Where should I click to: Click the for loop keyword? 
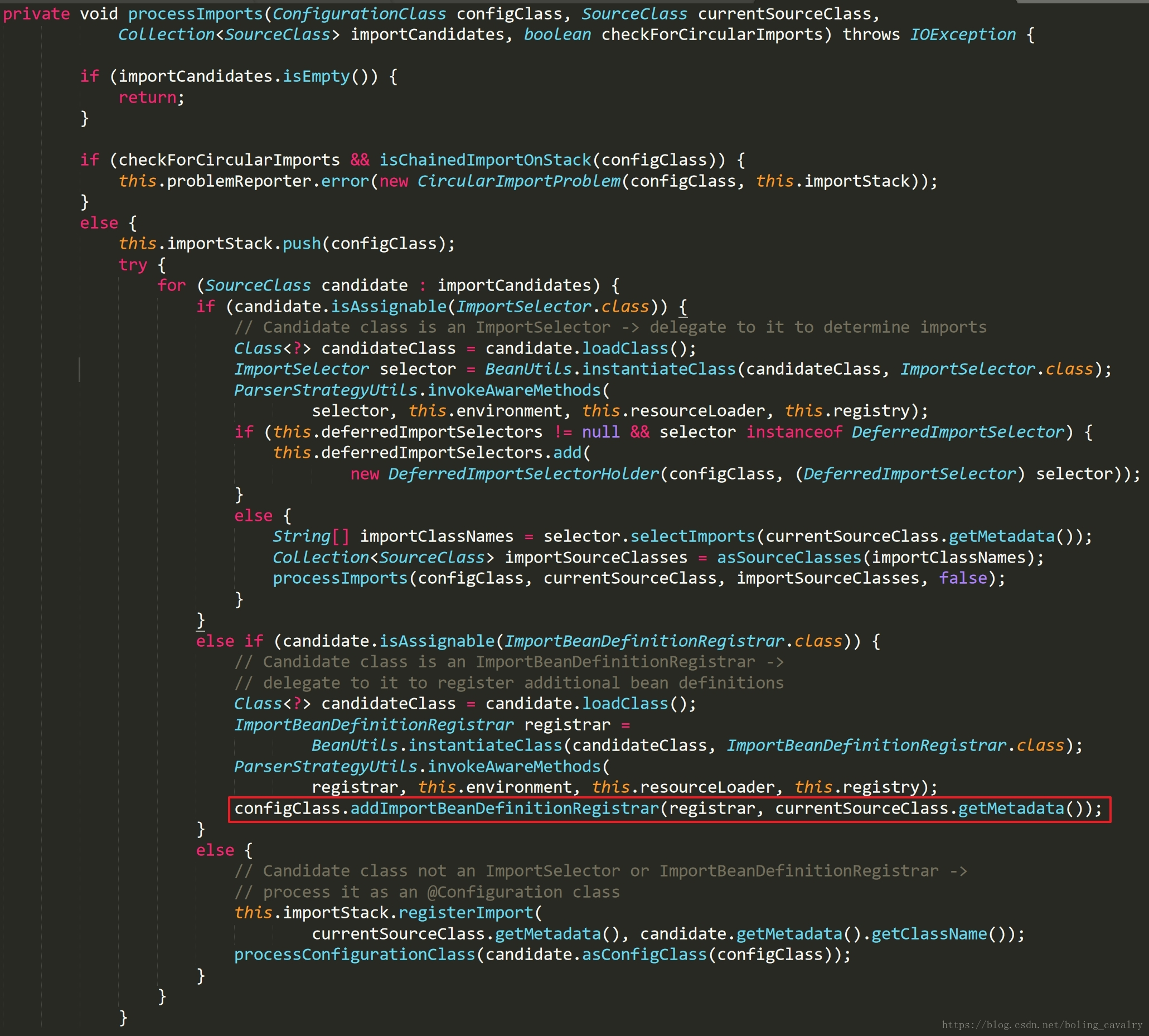click(x=171, y=285)
